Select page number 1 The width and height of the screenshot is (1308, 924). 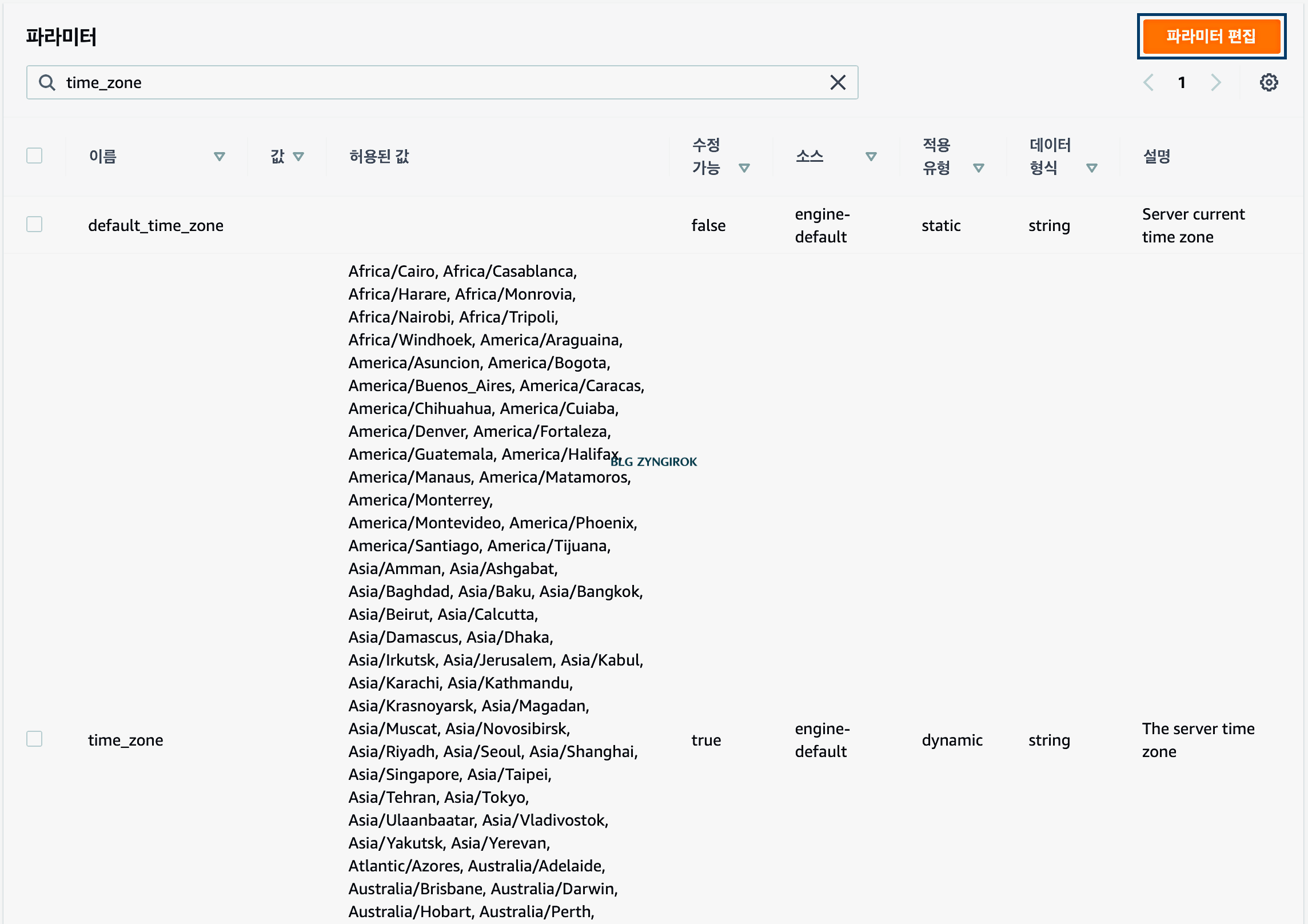pyautogui.click(x=1182, y=83)
